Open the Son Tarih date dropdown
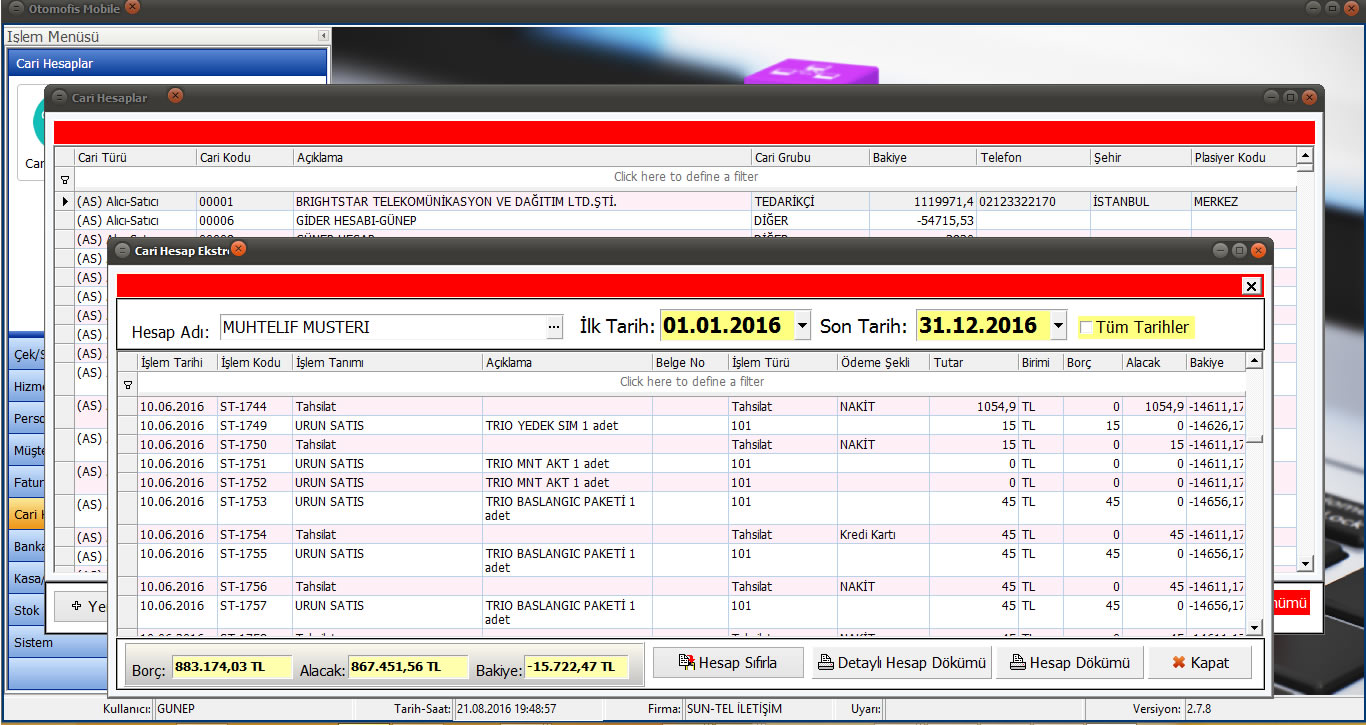 1058,326
